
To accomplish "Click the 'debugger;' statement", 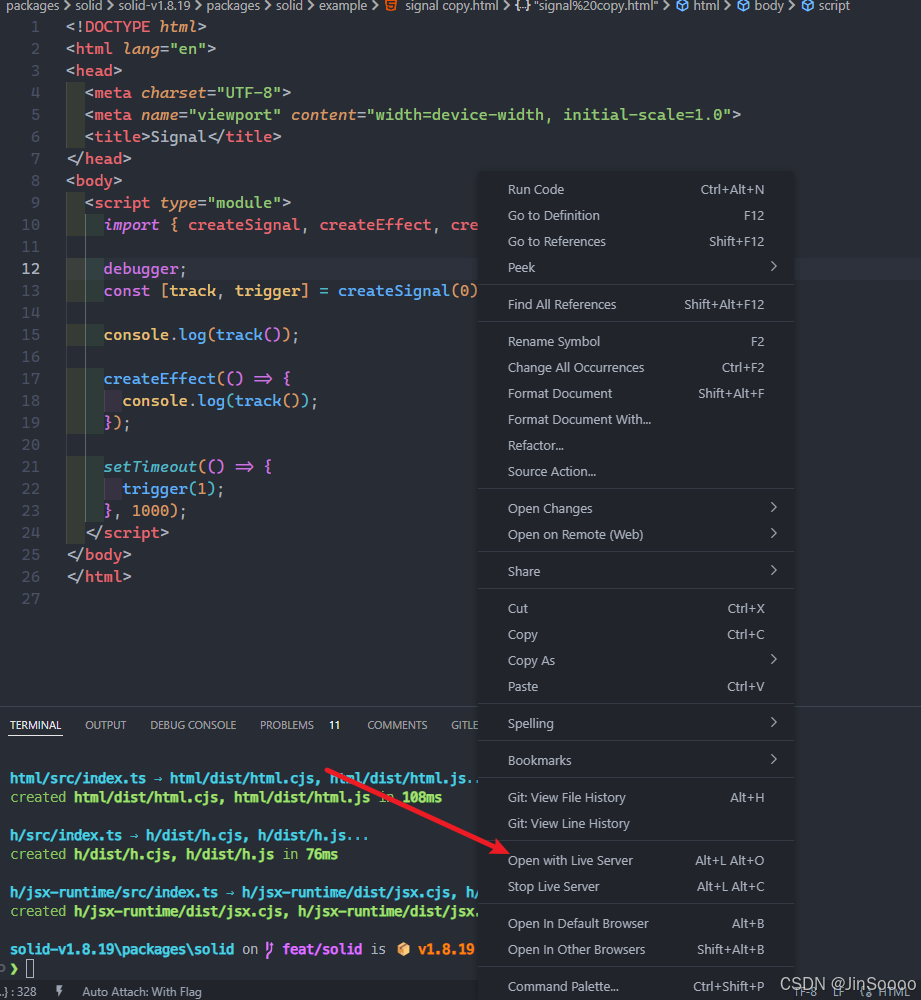I will click(x=145, y=269).
